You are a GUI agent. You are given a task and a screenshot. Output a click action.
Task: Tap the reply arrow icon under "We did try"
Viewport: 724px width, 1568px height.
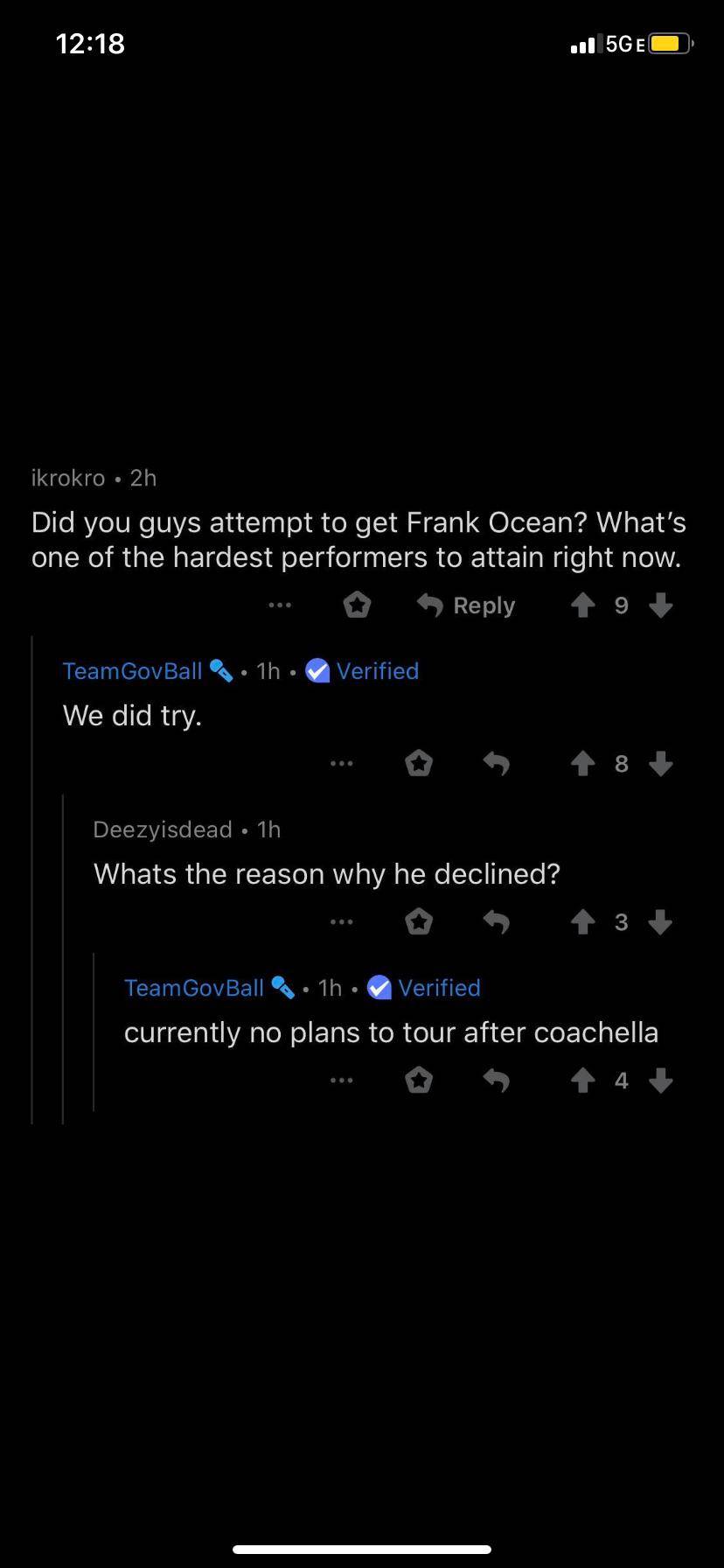click(x=496, y=763)
